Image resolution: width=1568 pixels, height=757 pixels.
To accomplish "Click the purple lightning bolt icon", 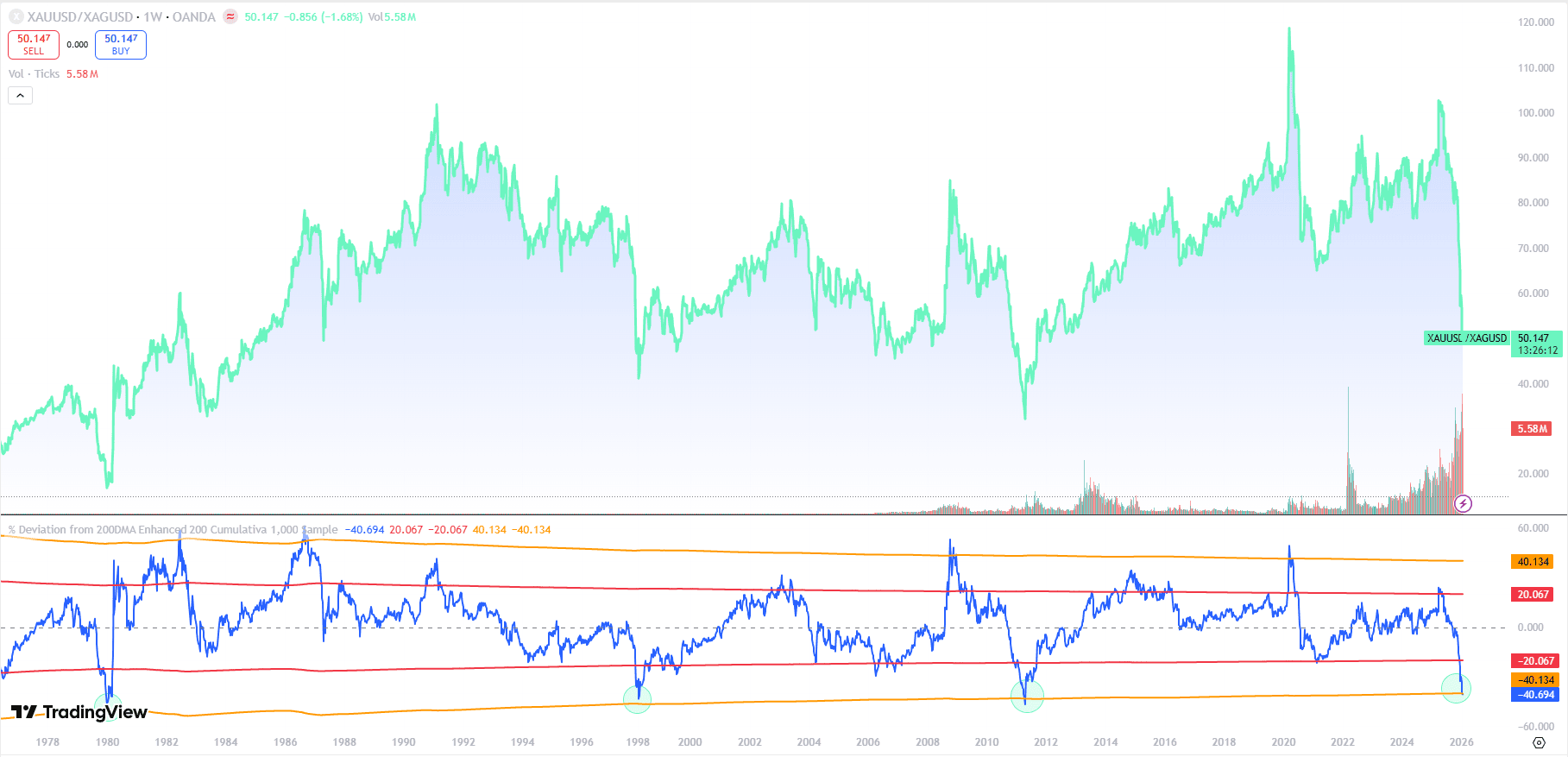I will tap(1463, 503).
